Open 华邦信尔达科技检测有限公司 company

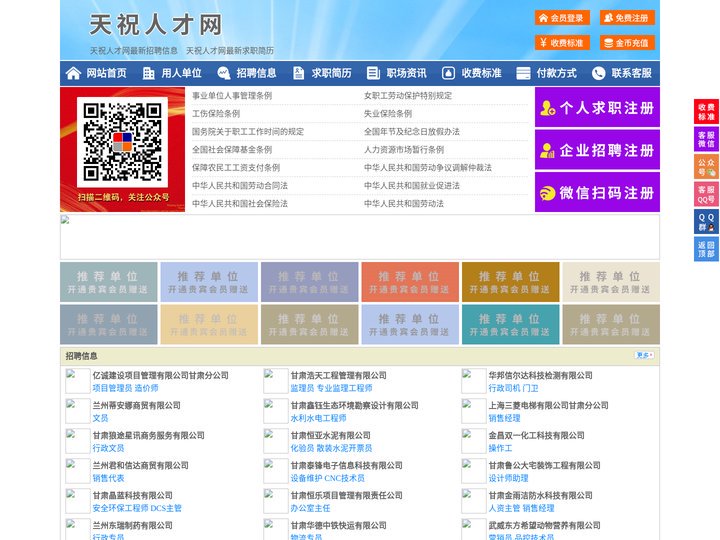point(540,375)
